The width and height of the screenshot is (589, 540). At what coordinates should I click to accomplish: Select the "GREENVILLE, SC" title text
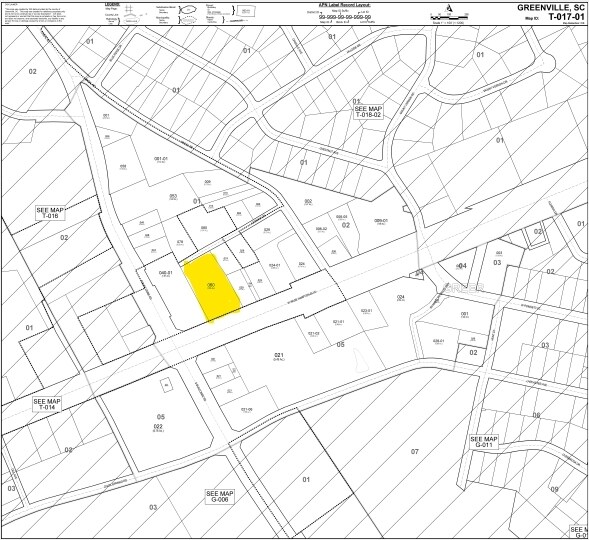(x=551, y=7)
